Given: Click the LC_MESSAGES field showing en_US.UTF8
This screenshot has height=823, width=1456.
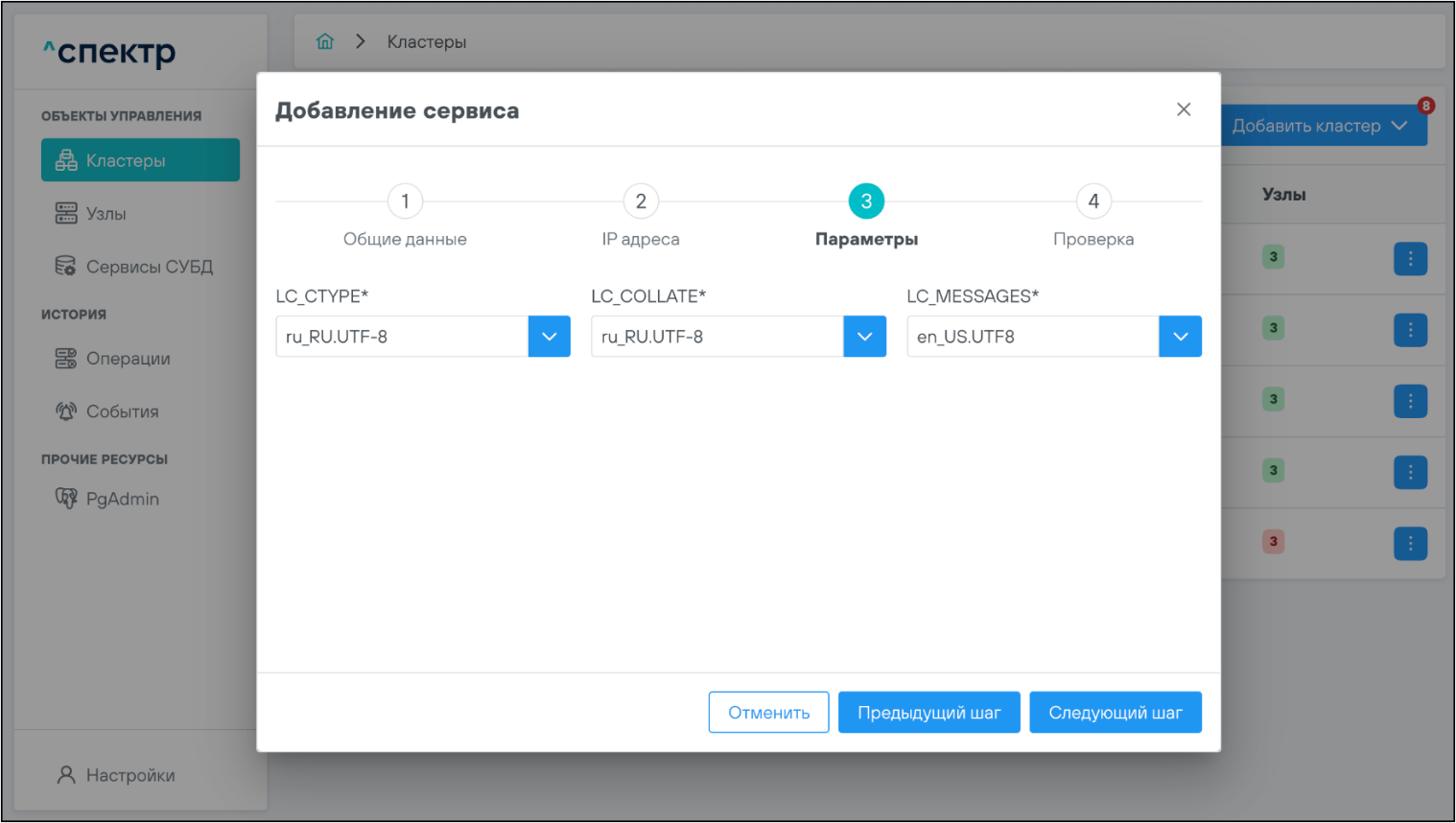Looking at the screenshot, I should click(x=1032, y=337).
